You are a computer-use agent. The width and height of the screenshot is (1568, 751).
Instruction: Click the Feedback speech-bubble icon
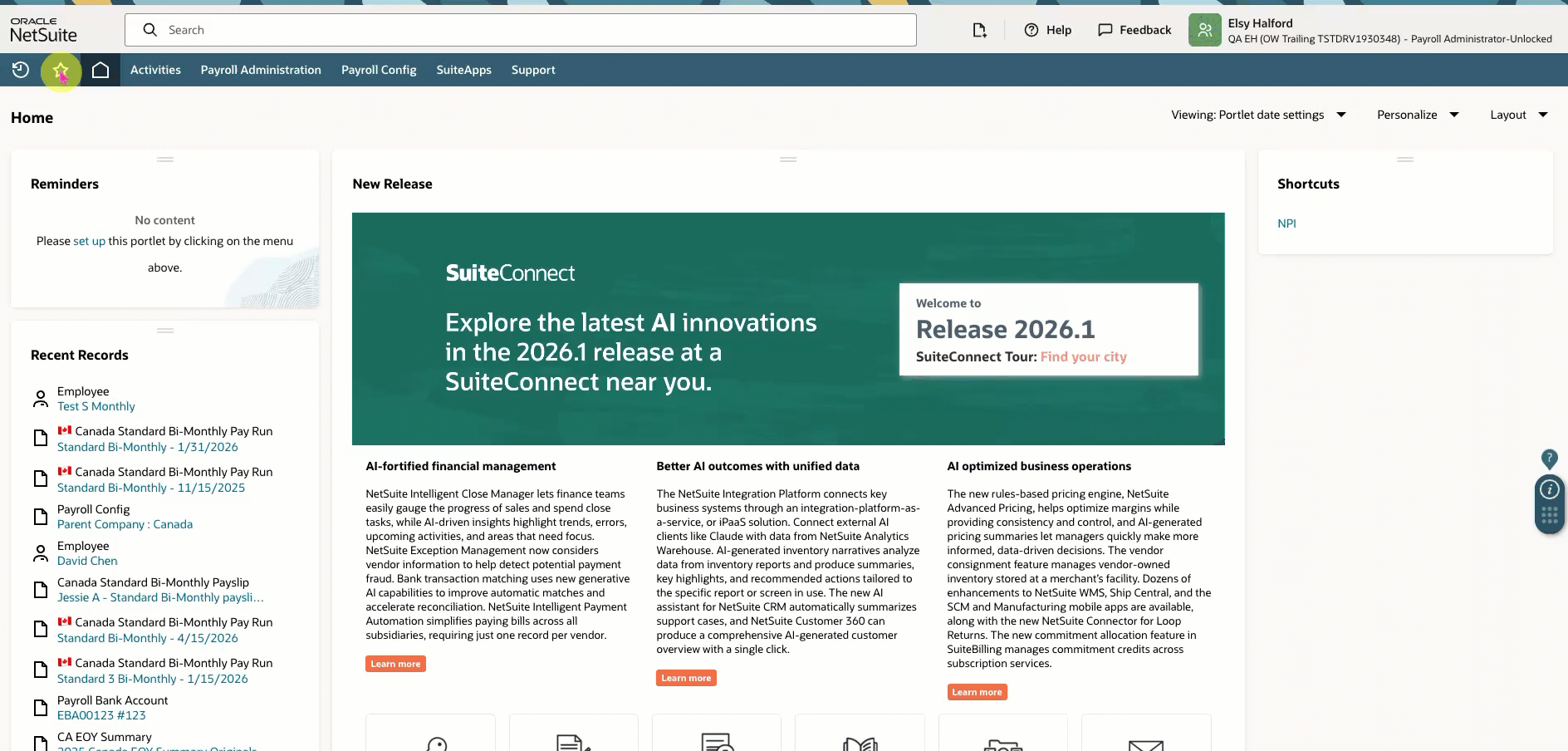click(x=1105, y=30)
